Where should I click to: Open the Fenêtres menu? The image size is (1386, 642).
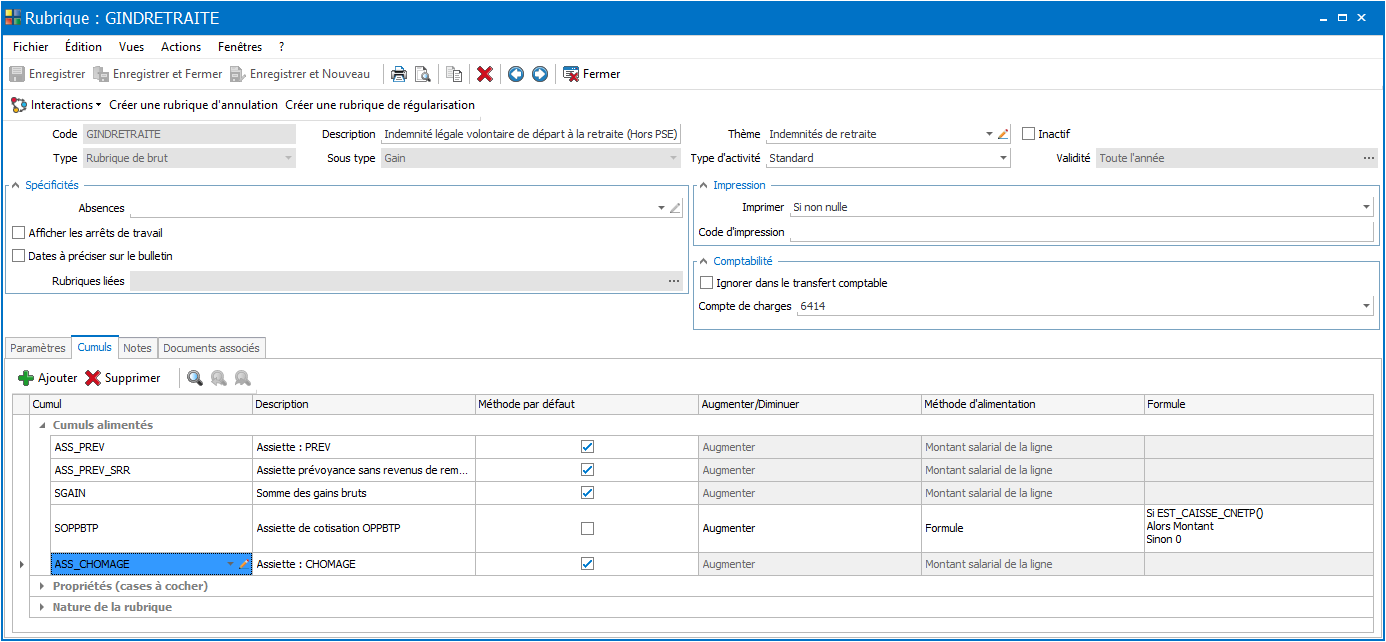point(240,47)
